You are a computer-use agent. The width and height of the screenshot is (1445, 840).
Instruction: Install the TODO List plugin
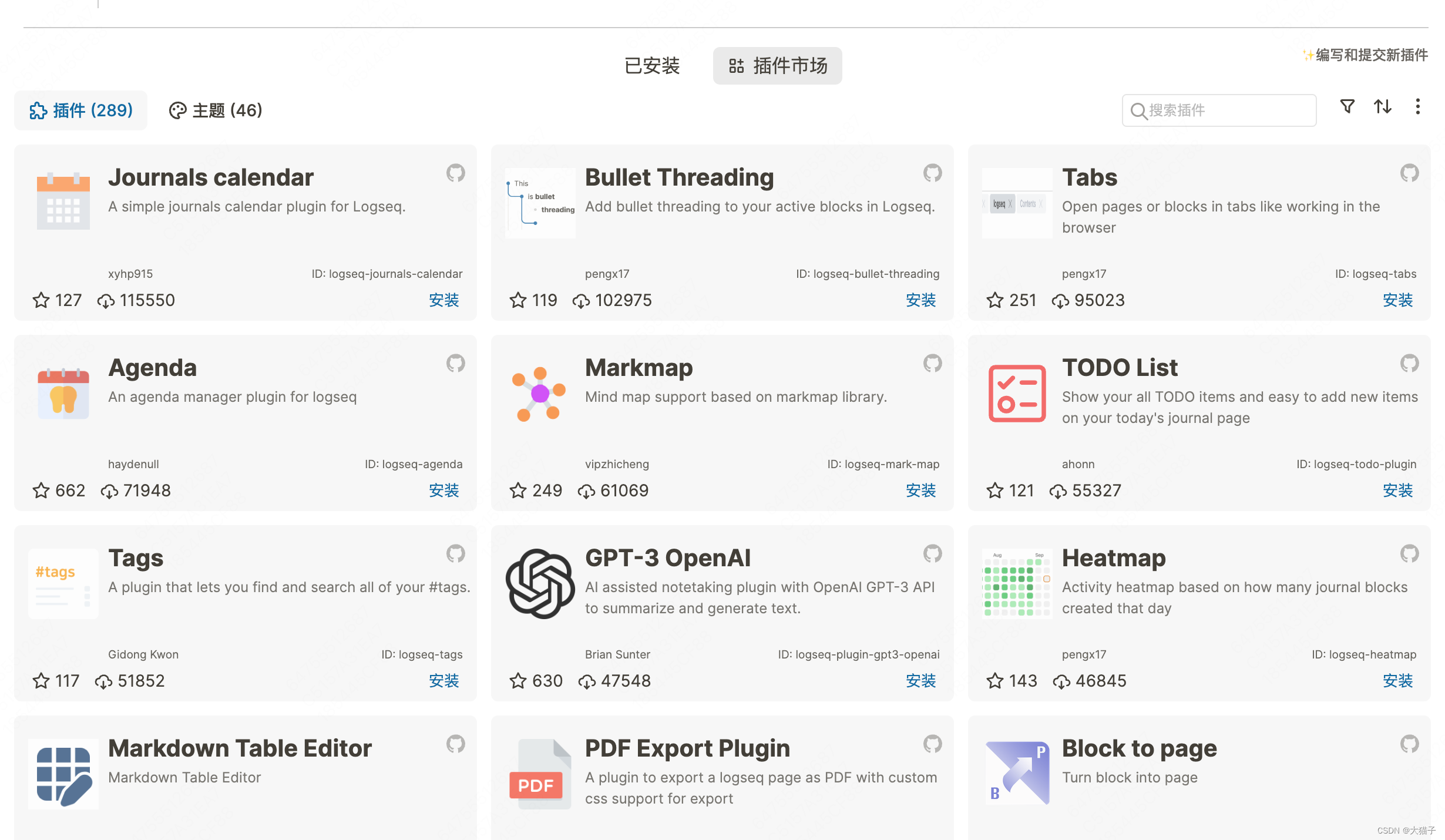coord(1398,490)
